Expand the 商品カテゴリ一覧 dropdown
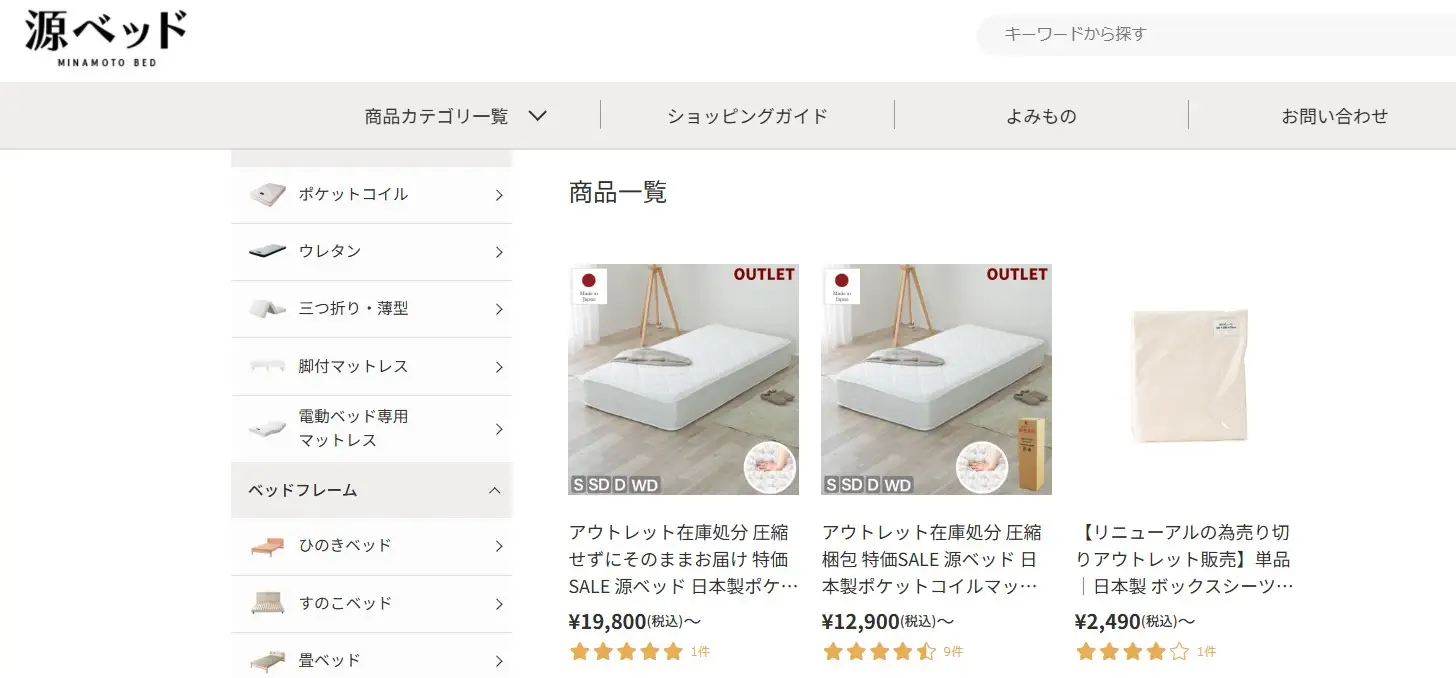Image resolution: width=1456 pixels, height=678 pixels. point(456,116)
